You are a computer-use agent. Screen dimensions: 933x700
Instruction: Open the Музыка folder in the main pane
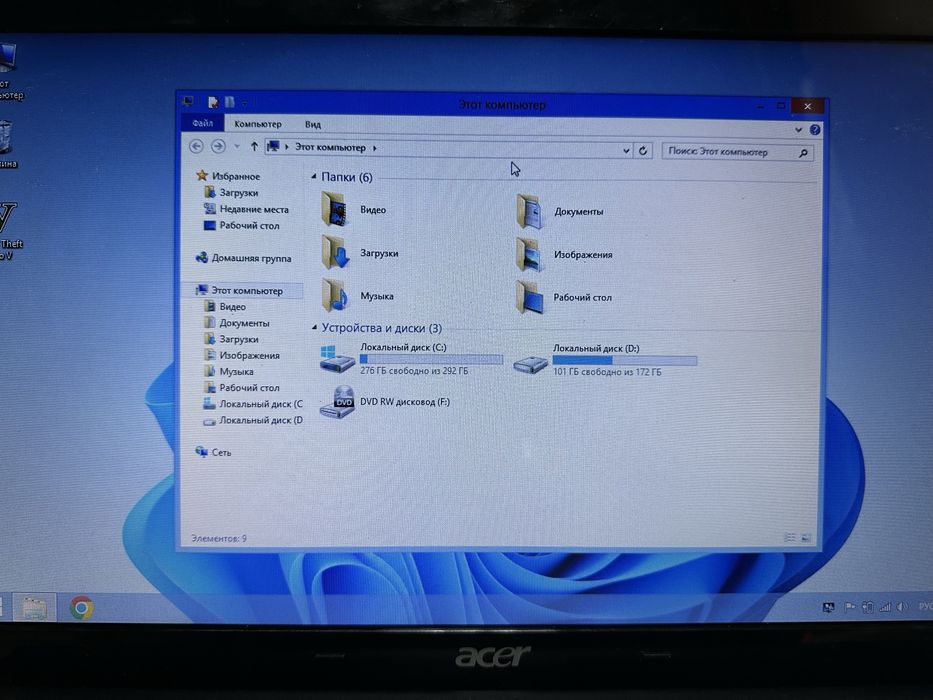coord(357,296)
